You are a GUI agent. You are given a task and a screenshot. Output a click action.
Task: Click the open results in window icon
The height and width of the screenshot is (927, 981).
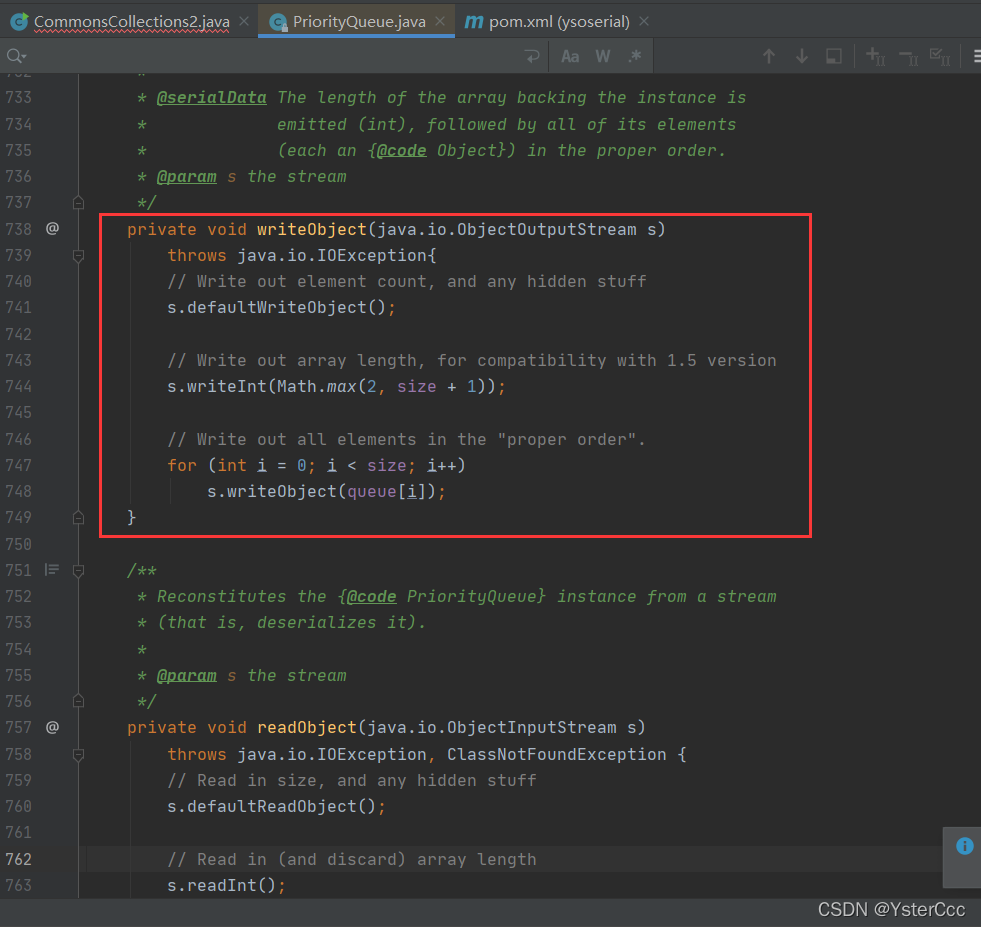click(834, 56)
